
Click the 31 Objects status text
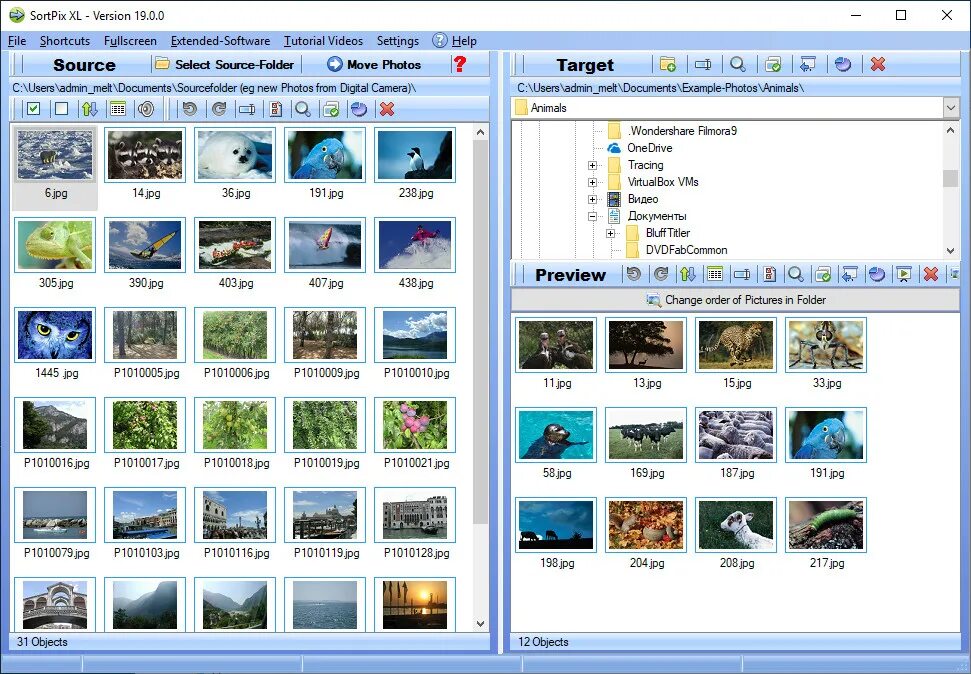pos(42,642)
